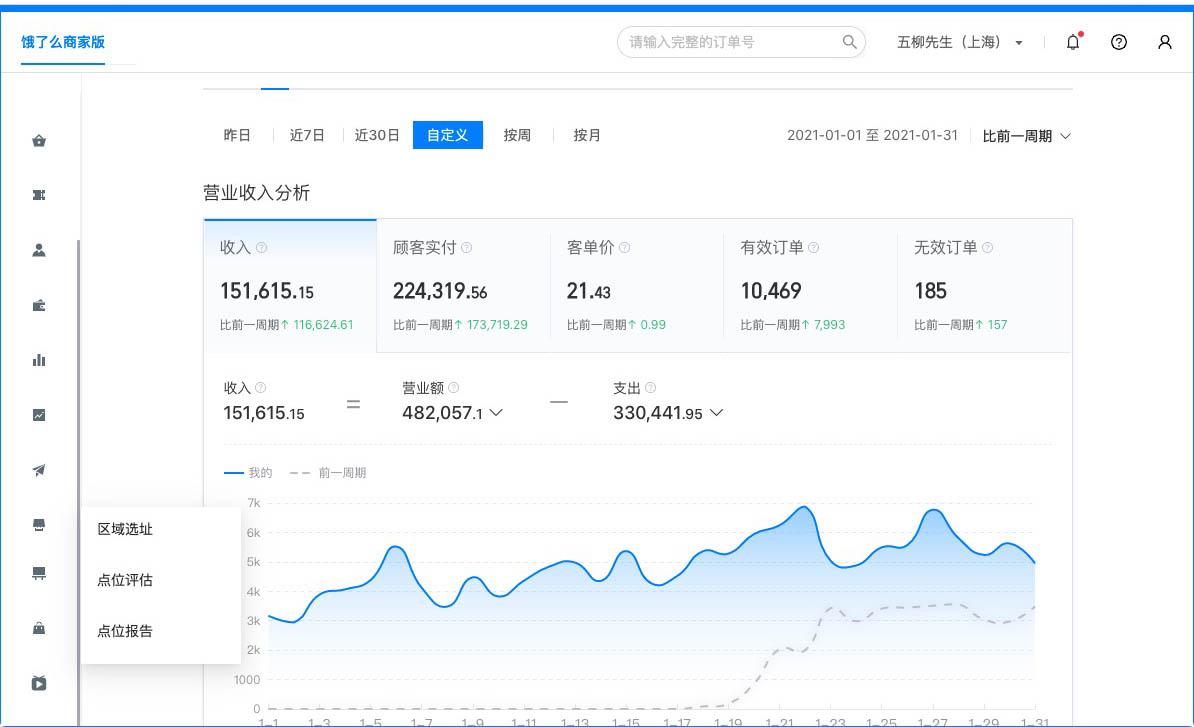Select the 按周 time range
Screen dimensions: 1194x727
tap(517, 136)
